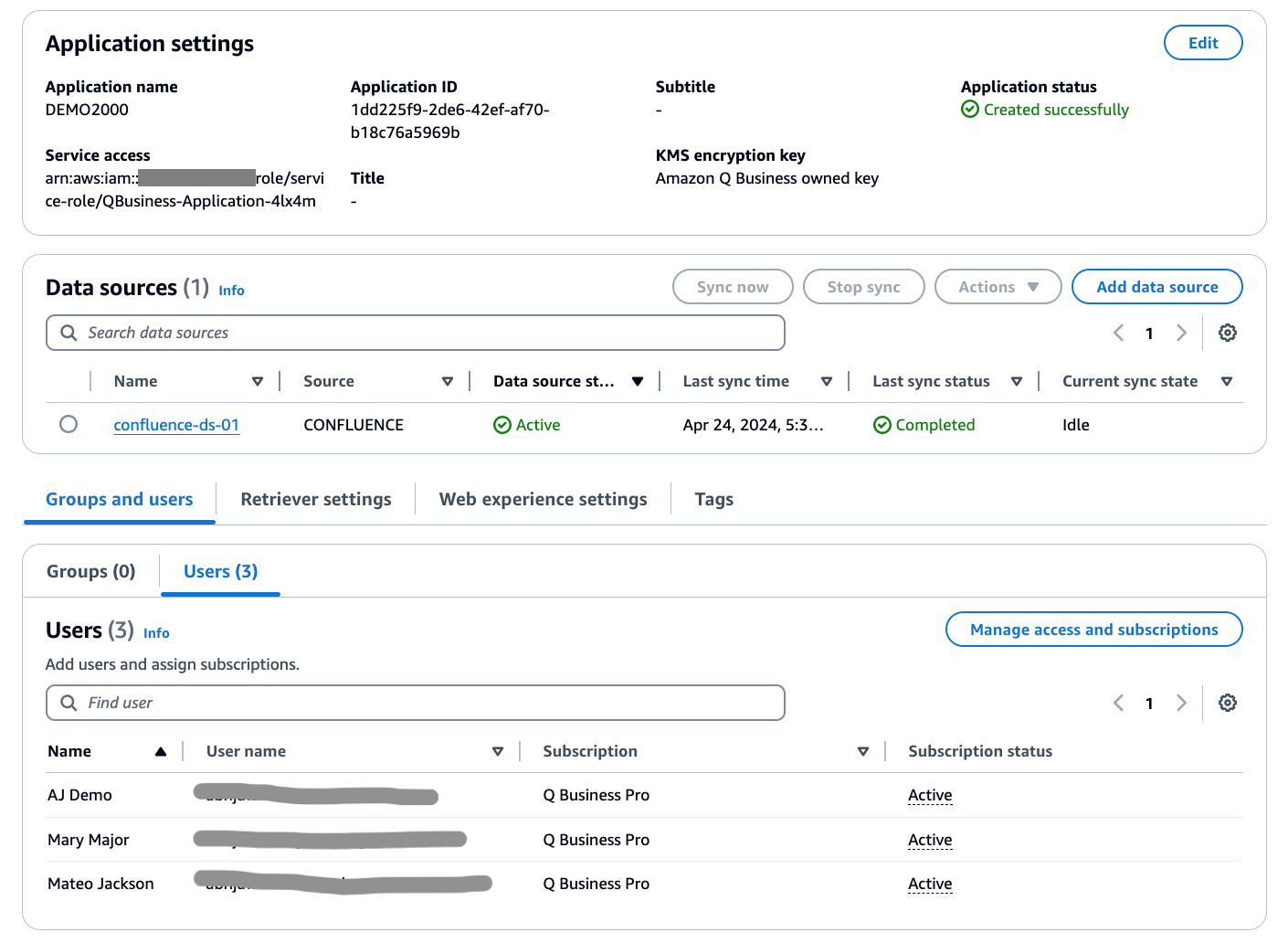The width and height of the screenshot is (1288, 943).
Task: Open users table settings gear
Action: tap(1228, 703)
